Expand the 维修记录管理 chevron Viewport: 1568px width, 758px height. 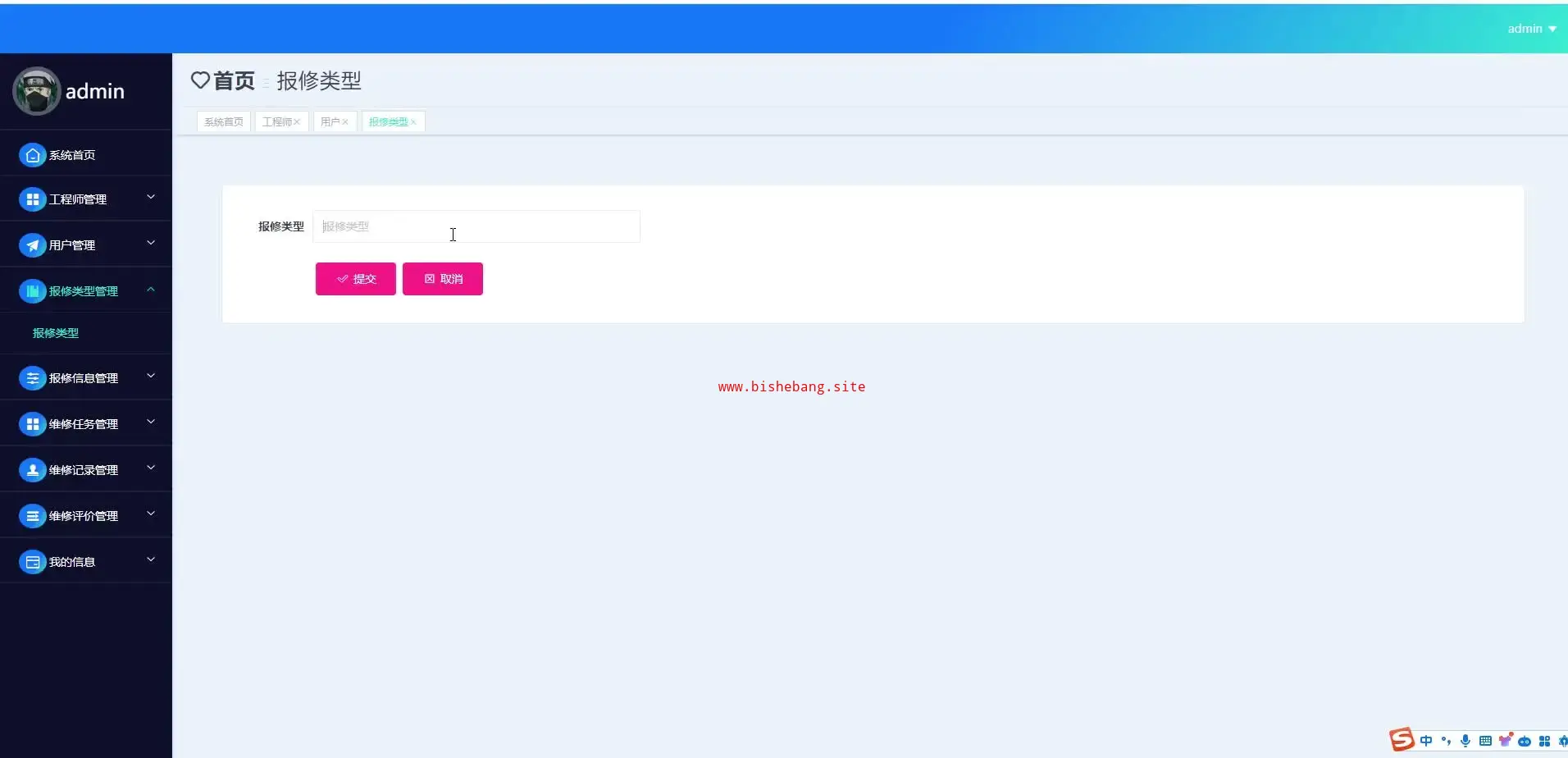point(151,468)
